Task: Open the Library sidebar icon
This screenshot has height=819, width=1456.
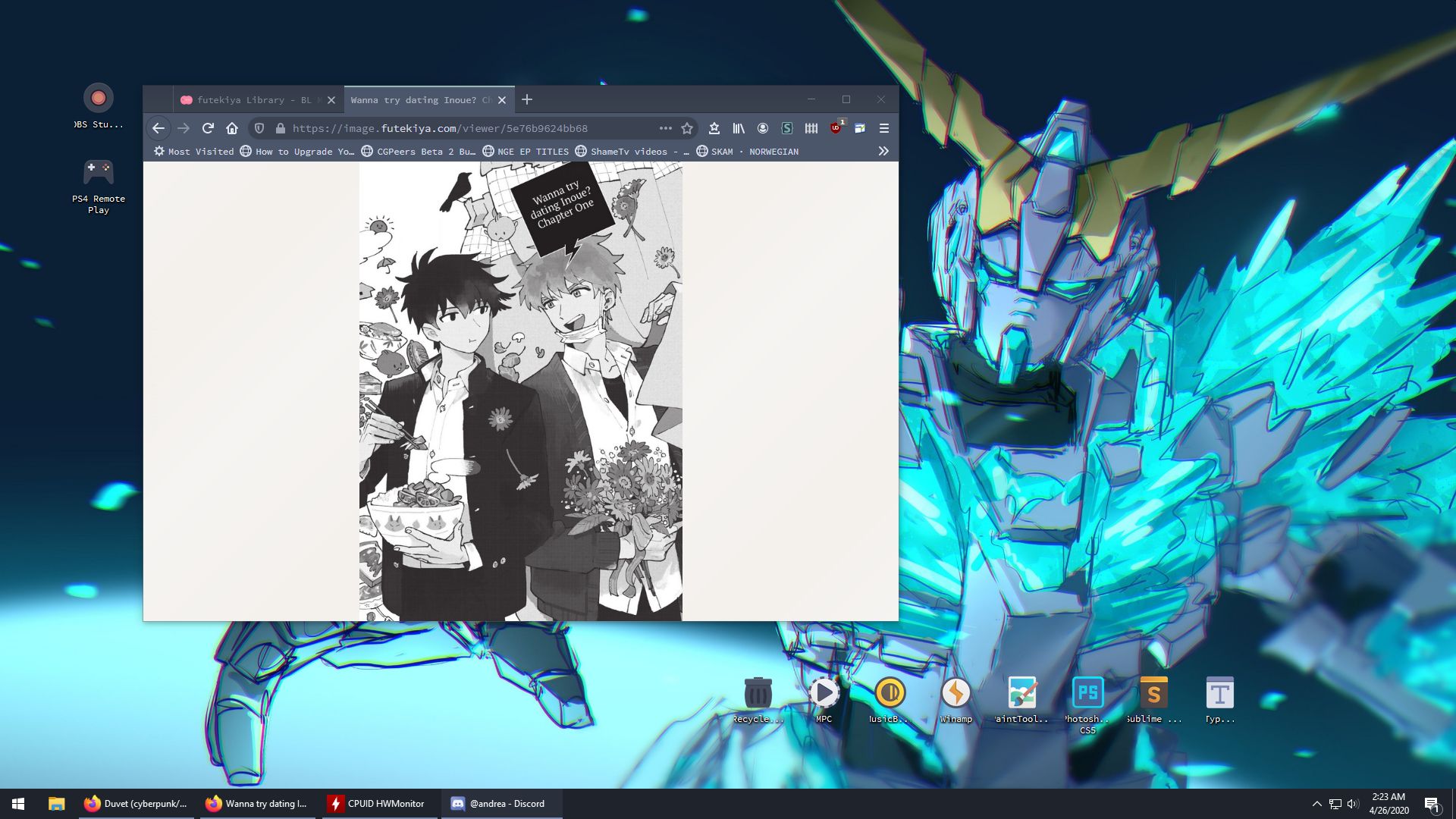Action: pyautogui.click(x=738, y=128)
